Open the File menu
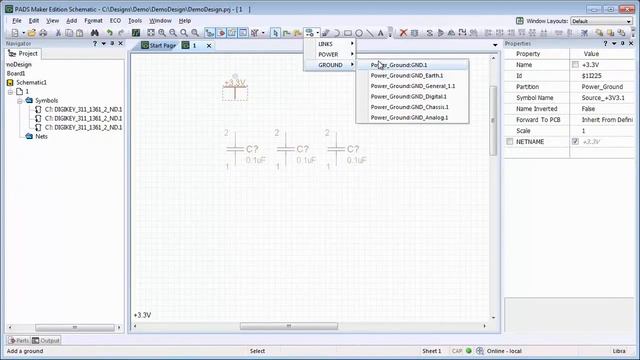The width and height of the screenshot is (640, 360). tap(17, 21)
